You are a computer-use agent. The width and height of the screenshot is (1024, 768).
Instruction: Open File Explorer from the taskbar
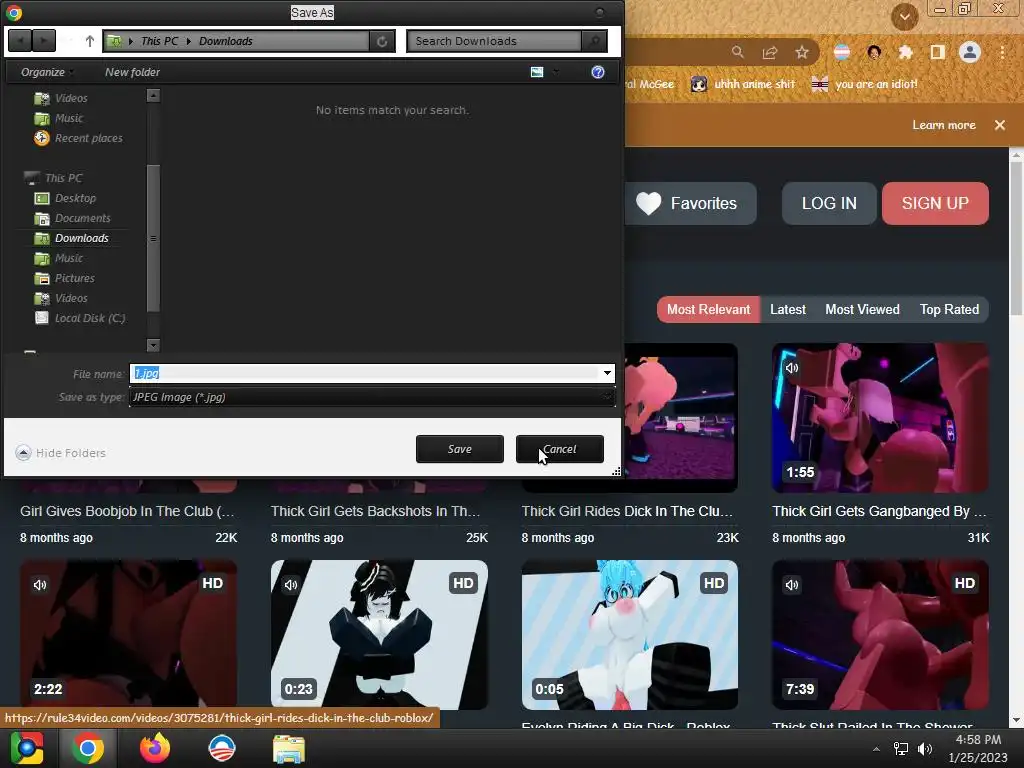click(x=289, y=749)
